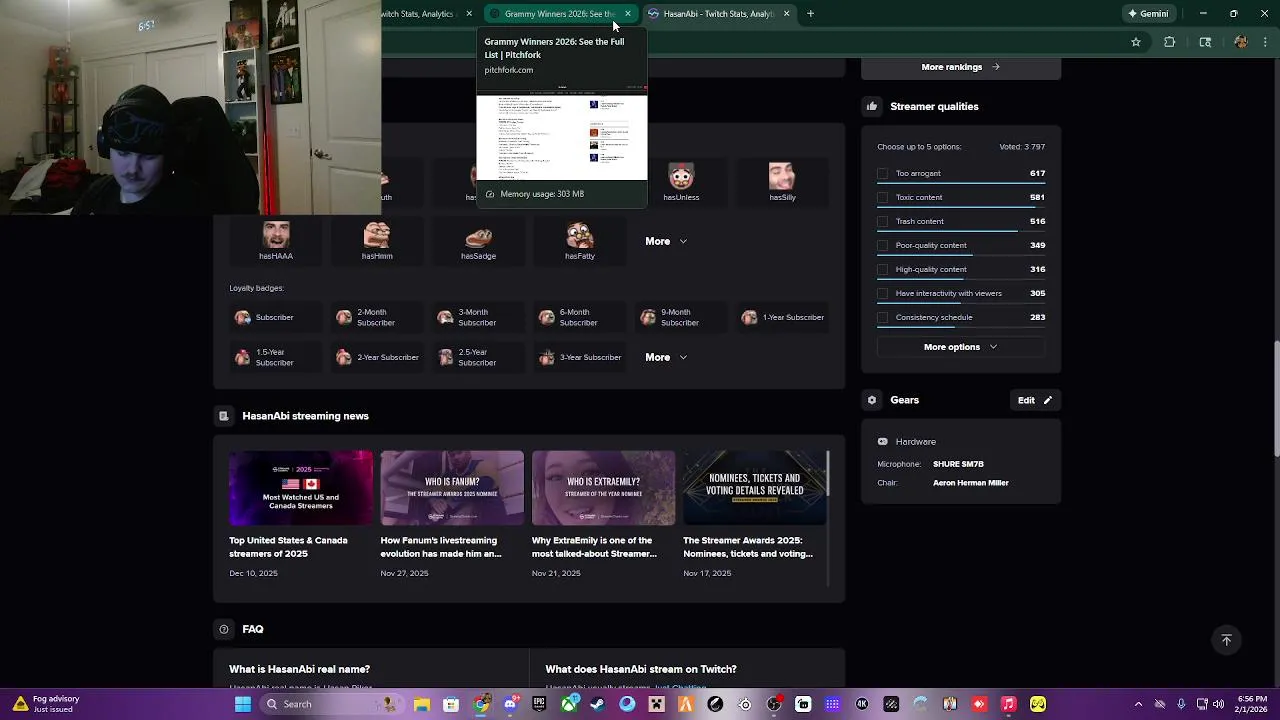
Task: Click the Gears section gear icon
Action: (872, 400)
